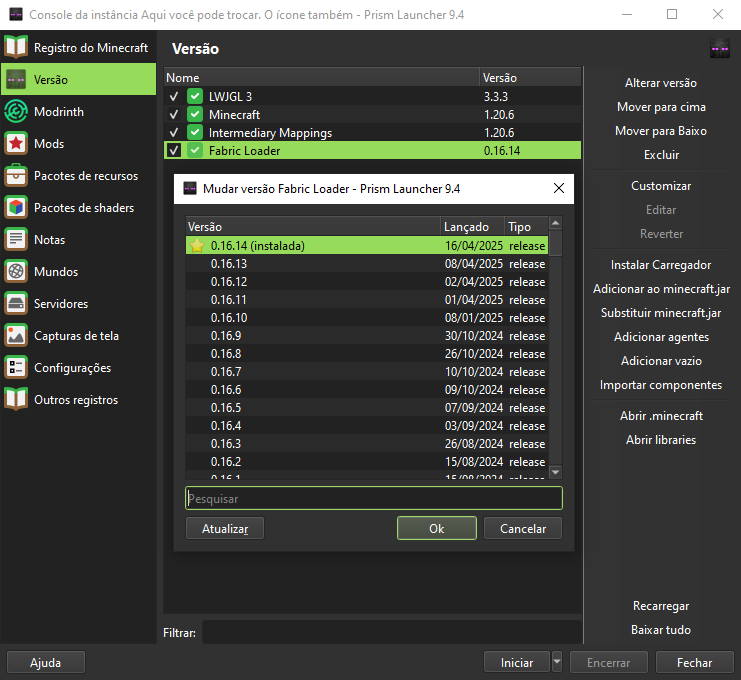Click Customizar action
Image resolution: width=741 pixels, height=680 pixels.
tap(661, 186)
